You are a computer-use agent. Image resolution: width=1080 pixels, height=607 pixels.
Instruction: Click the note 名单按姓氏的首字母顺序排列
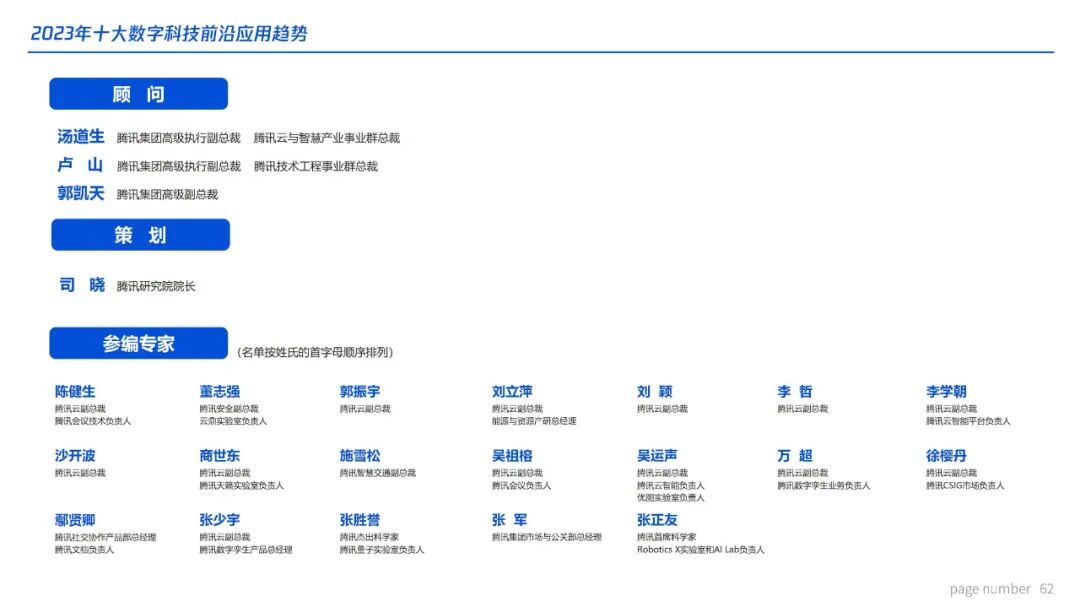(x=315, y=352)
